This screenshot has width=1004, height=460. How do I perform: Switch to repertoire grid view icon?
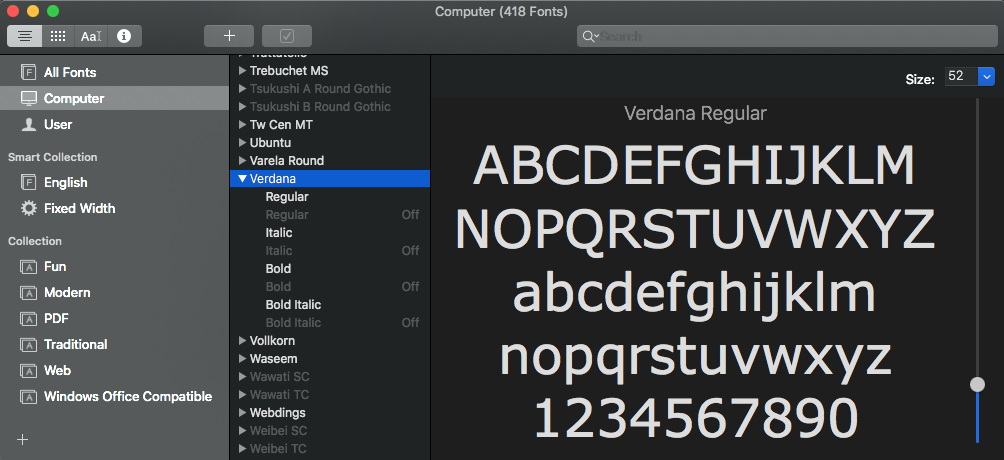point(58,36)
